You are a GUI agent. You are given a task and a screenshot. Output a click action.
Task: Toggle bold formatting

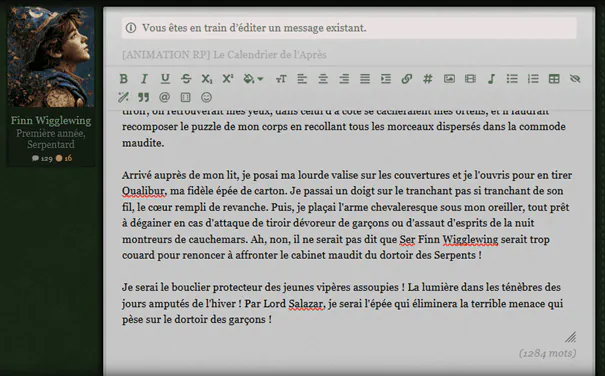pos(123,79)
